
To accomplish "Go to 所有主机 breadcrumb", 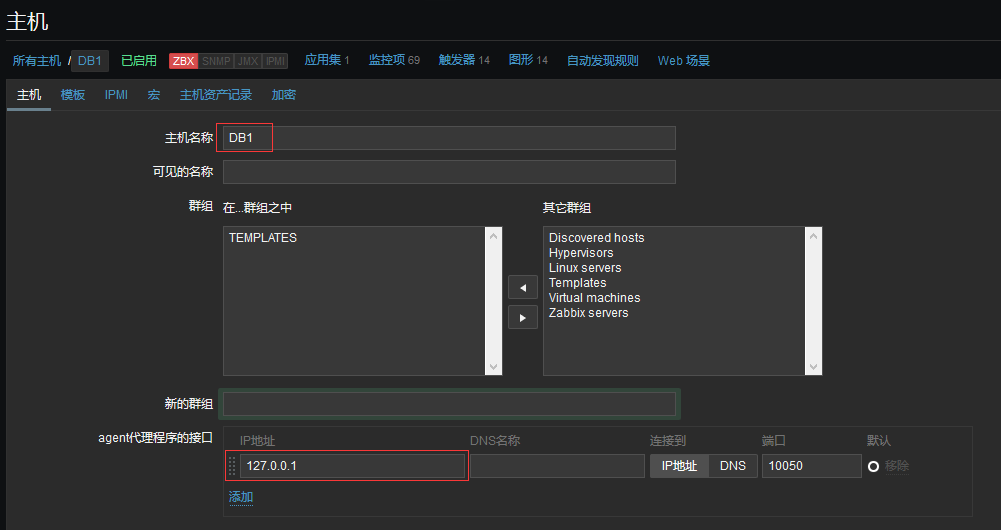I will [x=37, y=61].
